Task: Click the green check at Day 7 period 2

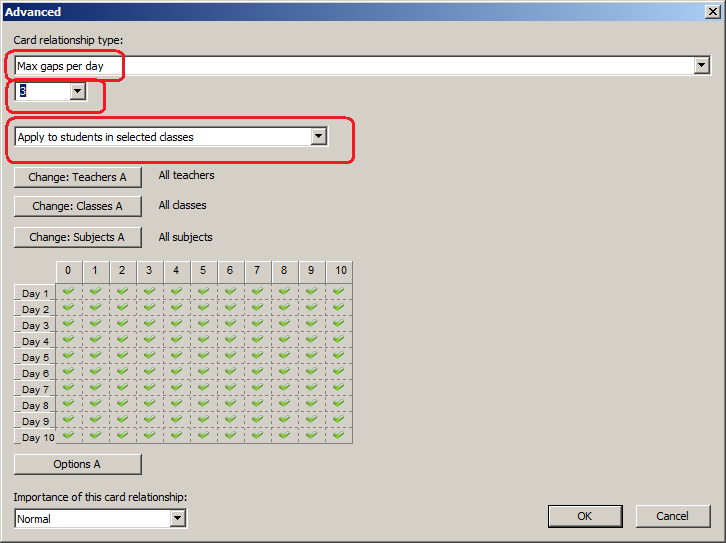Action: click(122, 387)
